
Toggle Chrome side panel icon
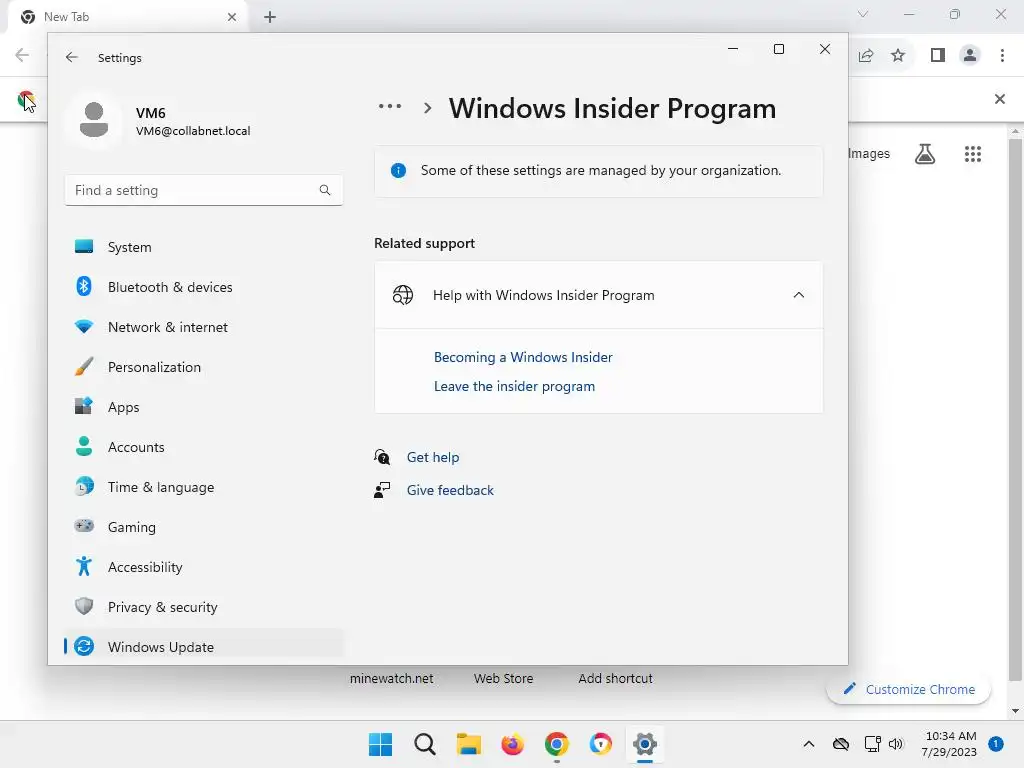(x=938, y=56)
